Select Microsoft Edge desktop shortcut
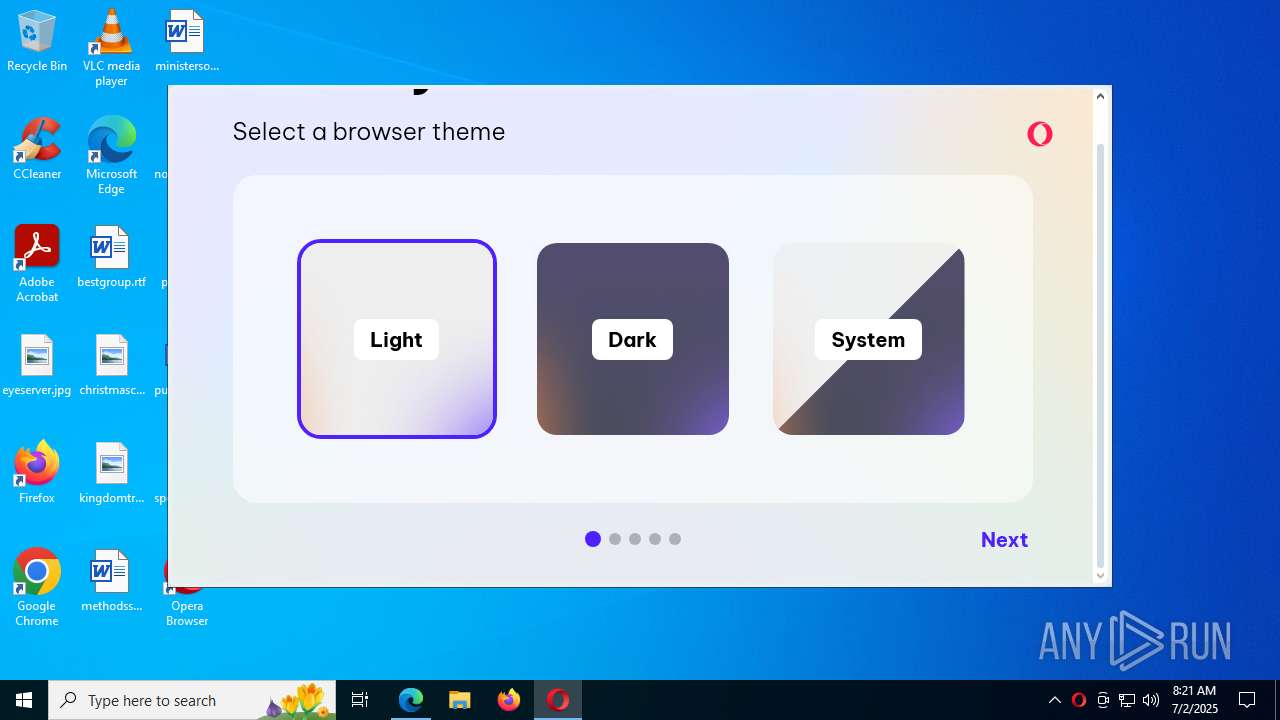The image size is (1280, 720). [x=111, y=155]
